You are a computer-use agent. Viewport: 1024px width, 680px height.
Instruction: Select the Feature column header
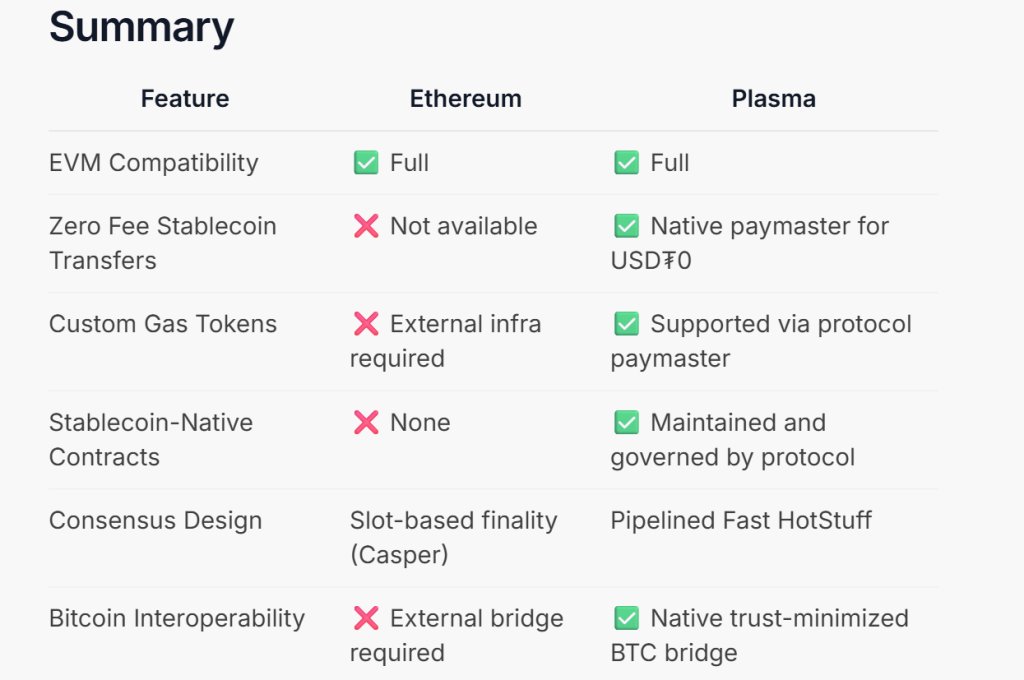(x=185, y=99)
